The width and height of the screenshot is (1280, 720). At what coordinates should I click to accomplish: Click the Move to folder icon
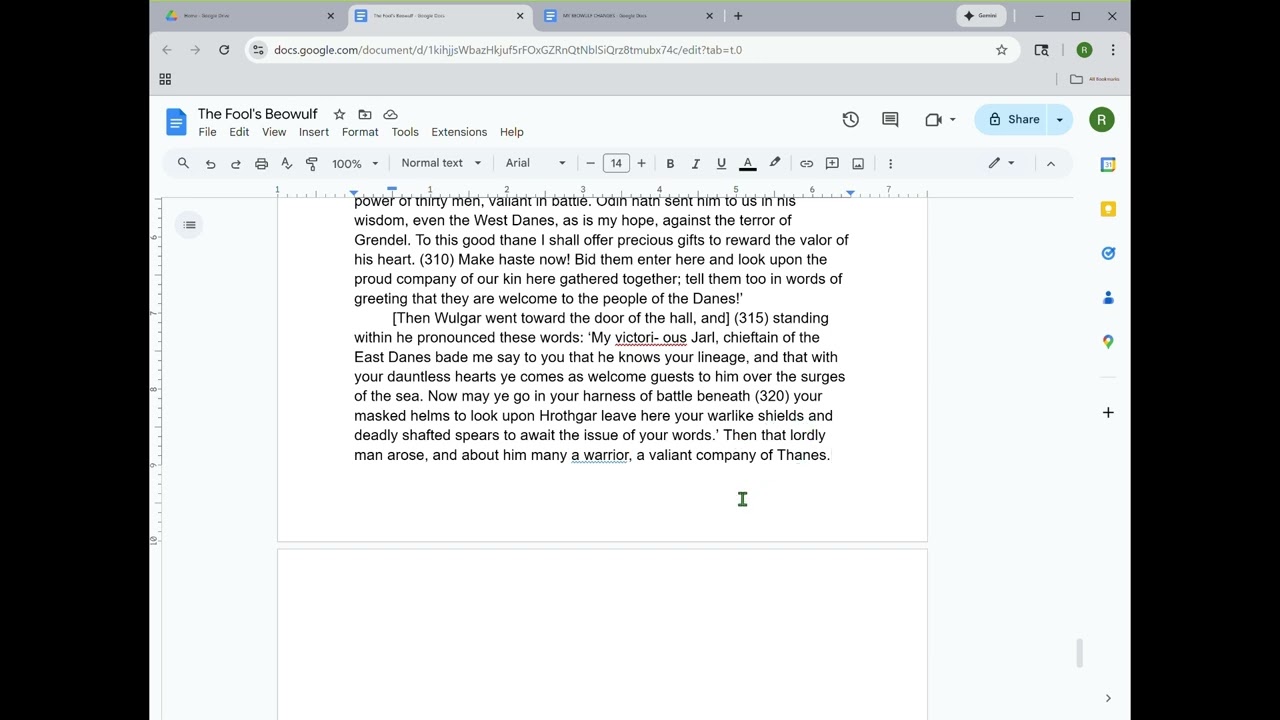click(365, 115)
